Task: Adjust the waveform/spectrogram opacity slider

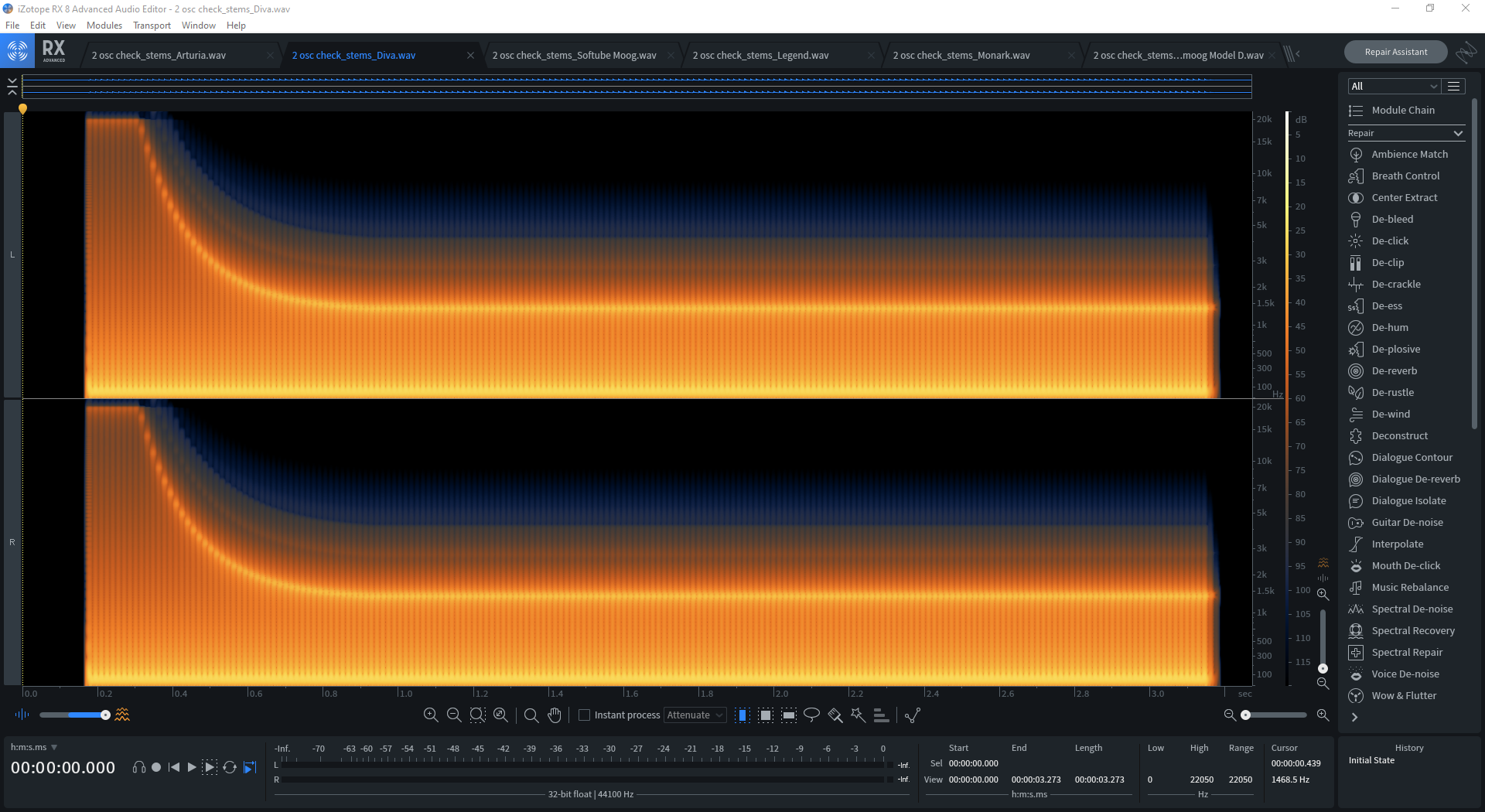Action: pos(105,715)
